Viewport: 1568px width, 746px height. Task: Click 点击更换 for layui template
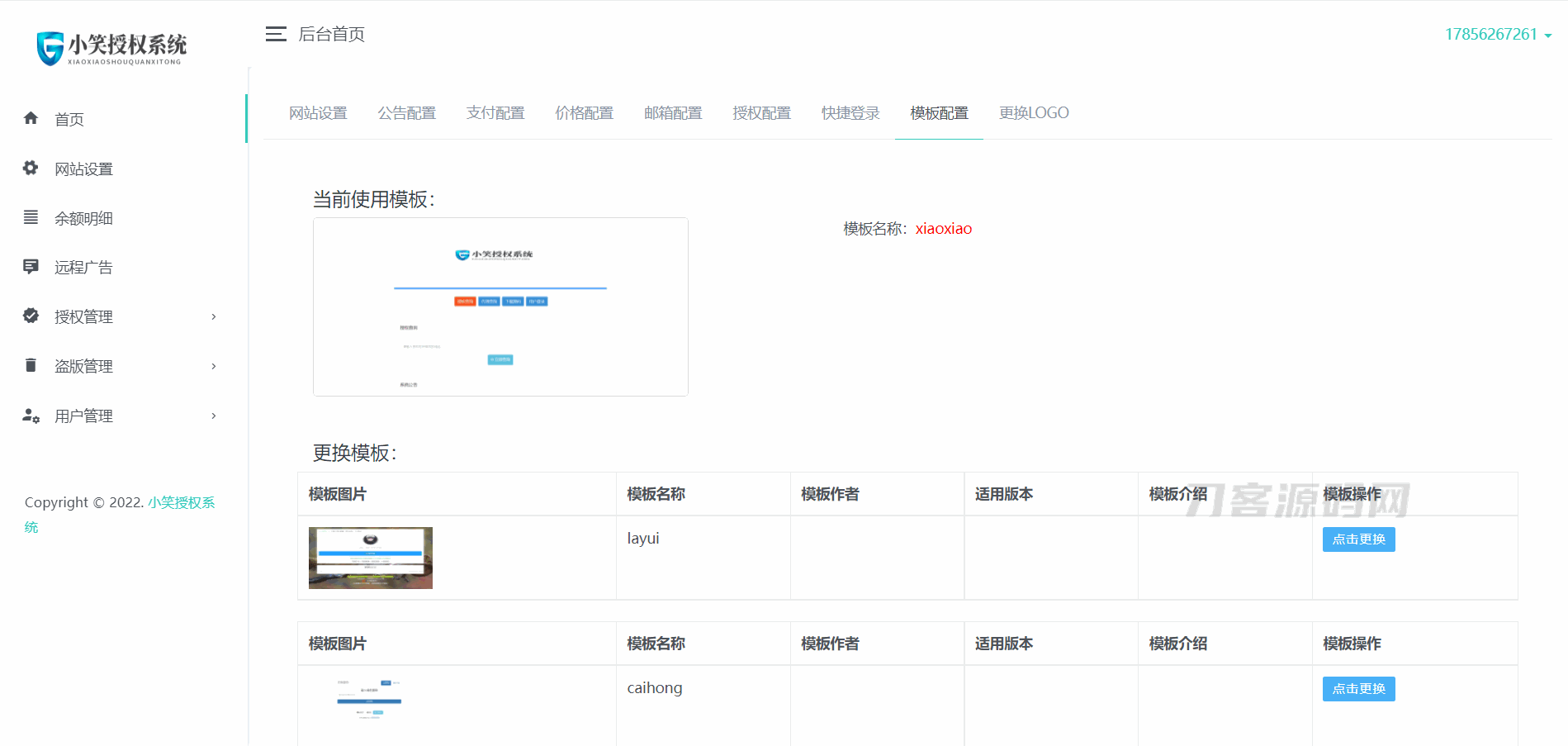1358,539
